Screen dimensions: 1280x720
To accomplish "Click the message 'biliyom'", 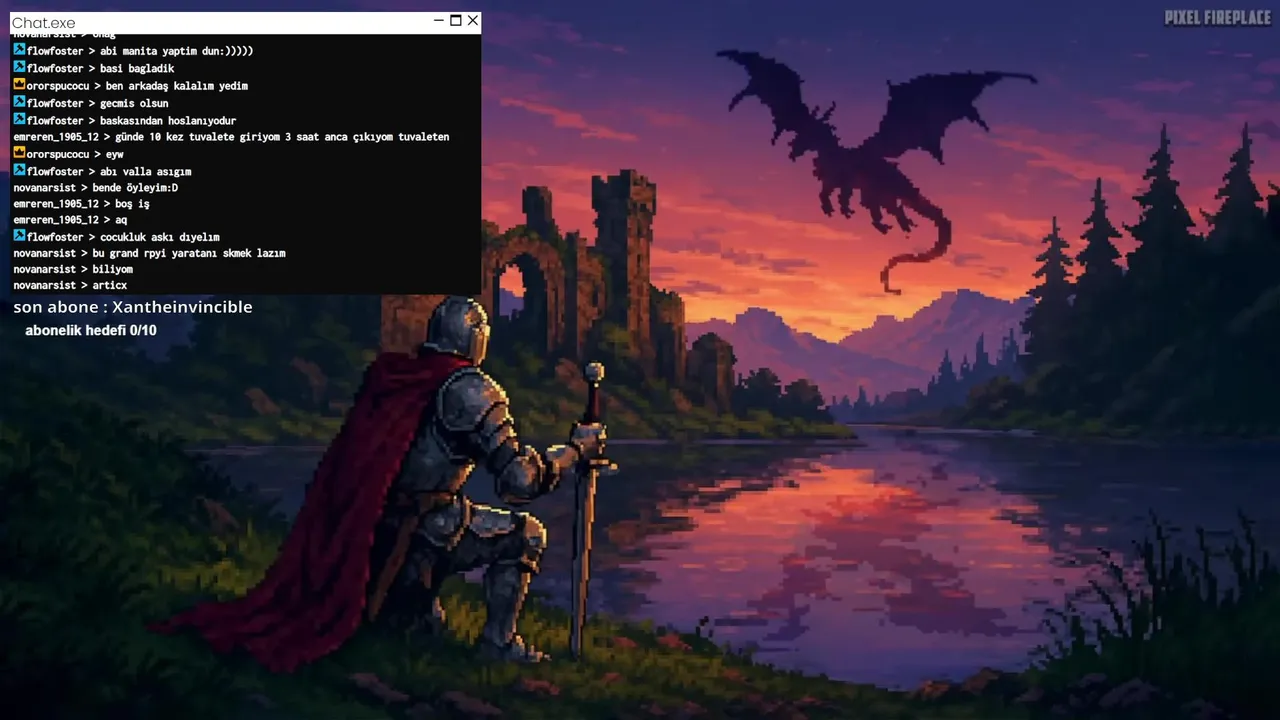I will 112,269.
